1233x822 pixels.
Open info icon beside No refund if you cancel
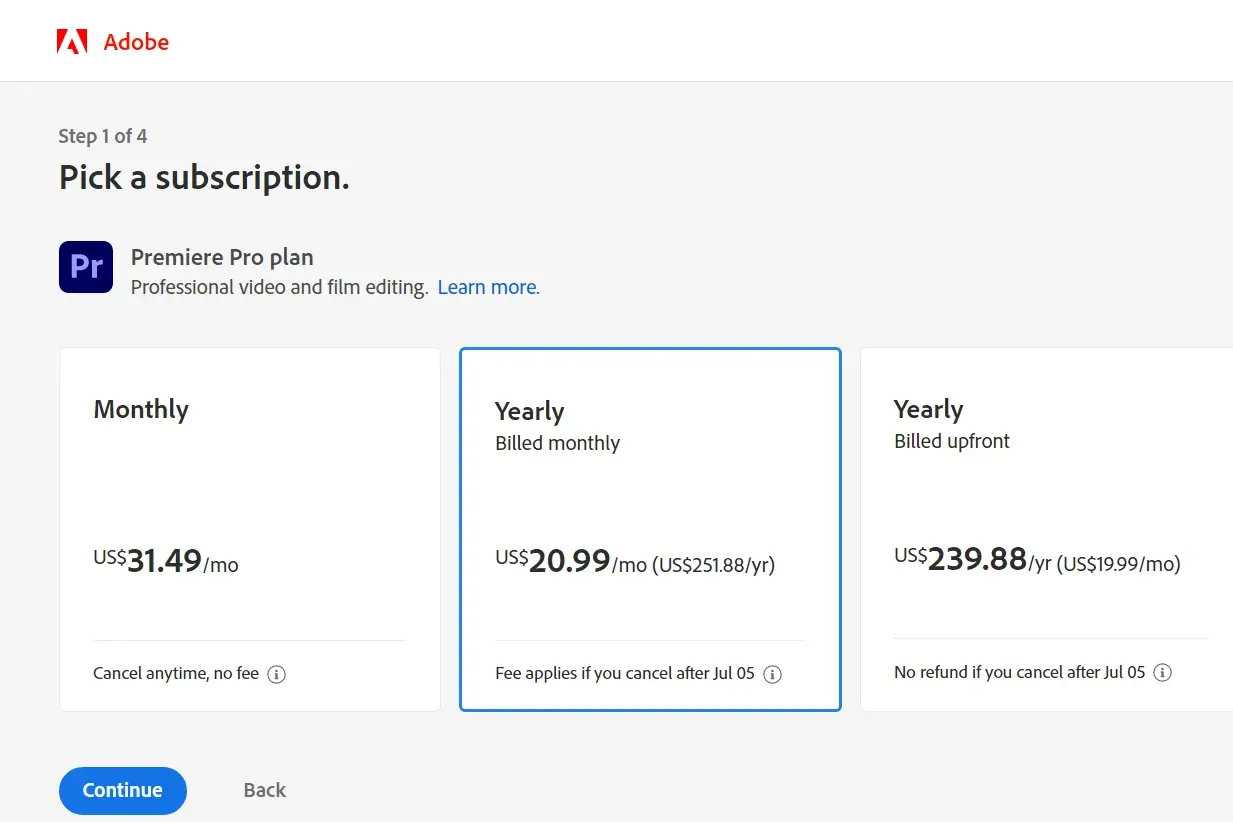pyautogui.click(x=1162, y=673)
